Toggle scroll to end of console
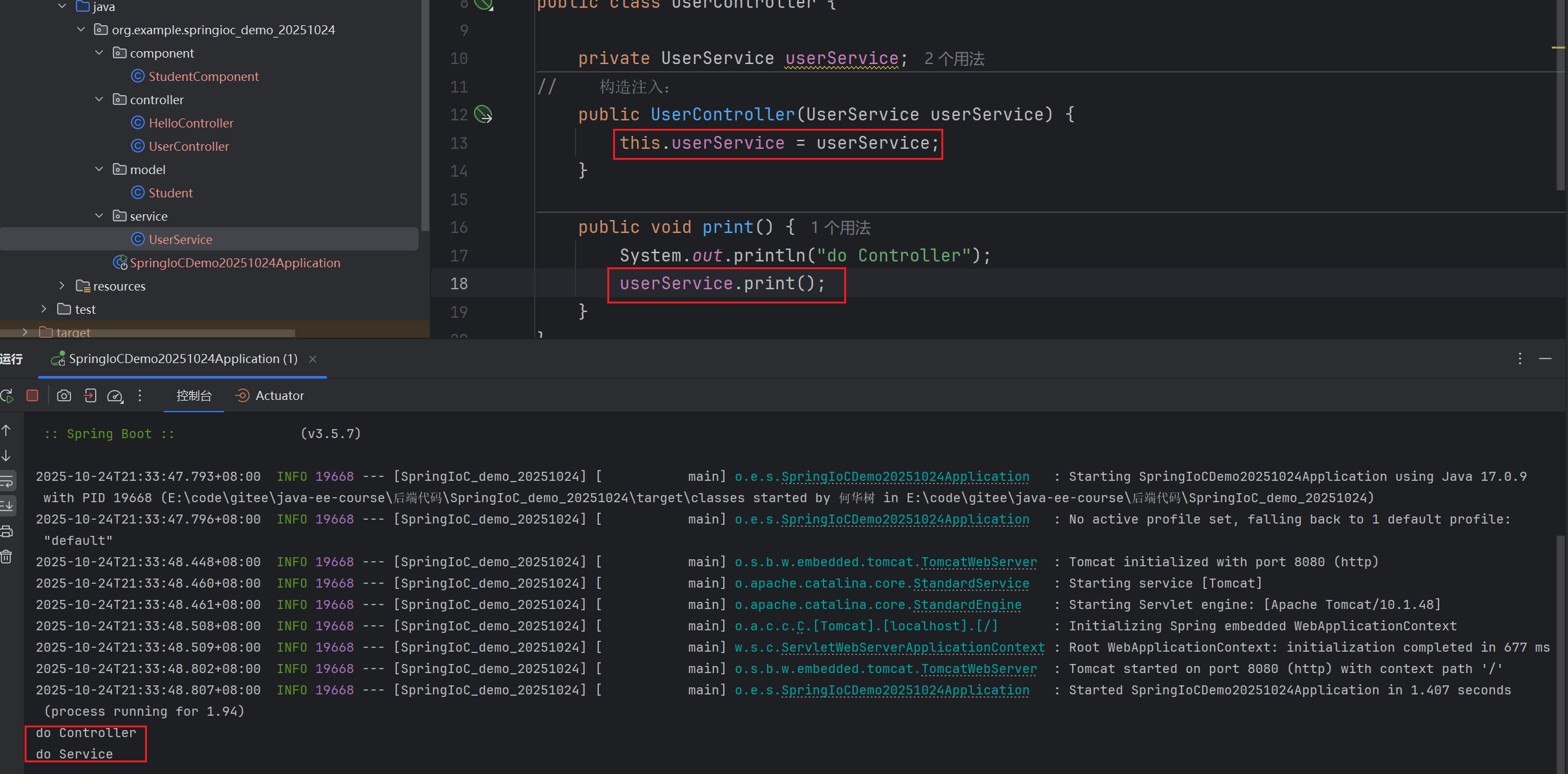The height and width of the screenshot is (774, 1568). point(6,505)
